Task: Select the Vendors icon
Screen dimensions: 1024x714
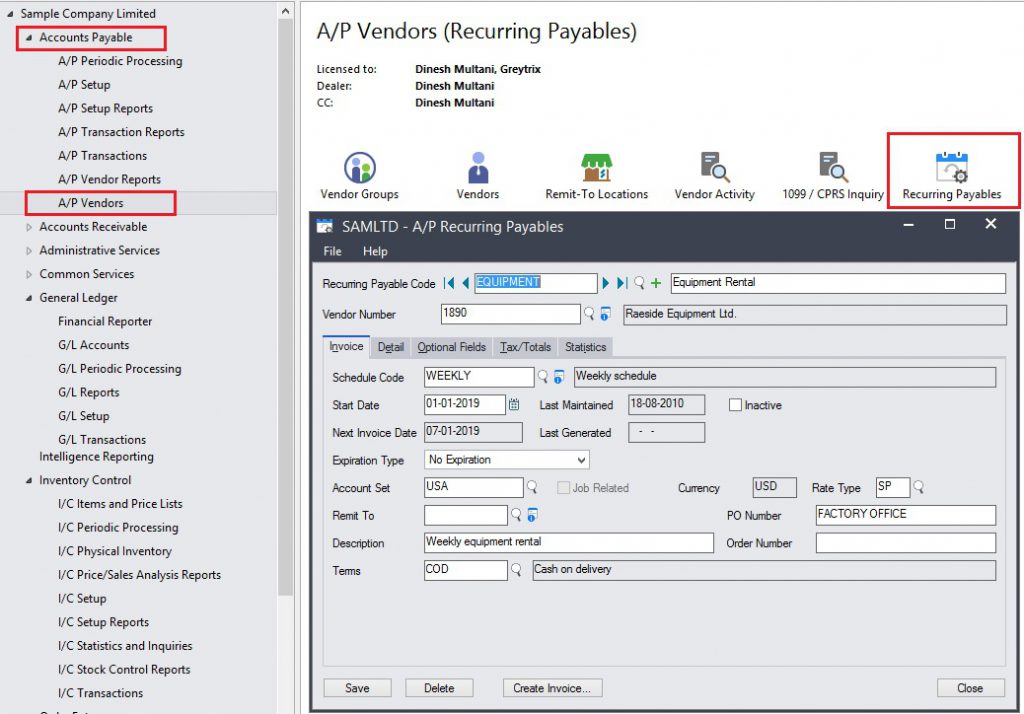Action: pyautogui.click(x=477, y=170)
